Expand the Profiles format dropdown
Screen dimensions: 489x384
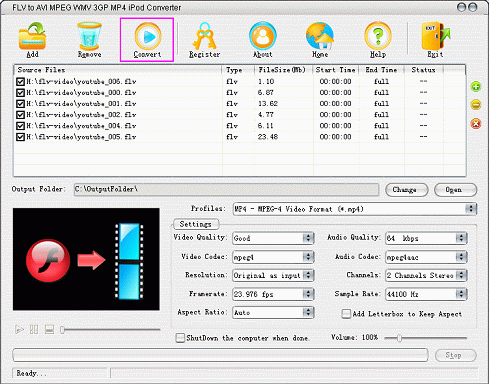(471, 209)
